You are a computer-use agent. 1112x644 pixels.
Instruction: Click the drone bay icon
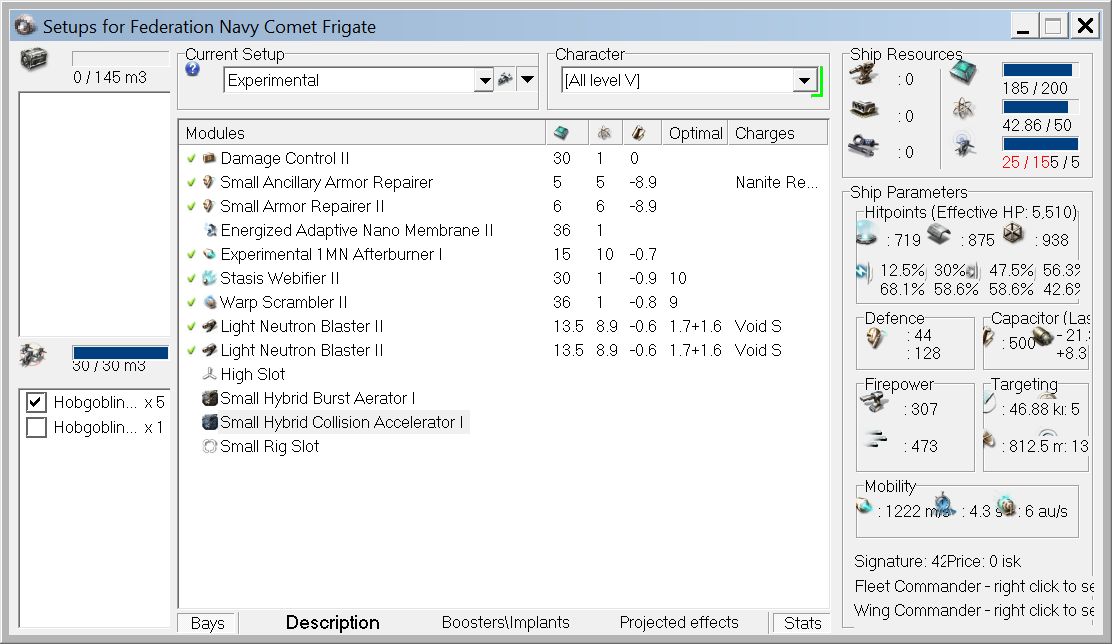[x=33, y=354]
